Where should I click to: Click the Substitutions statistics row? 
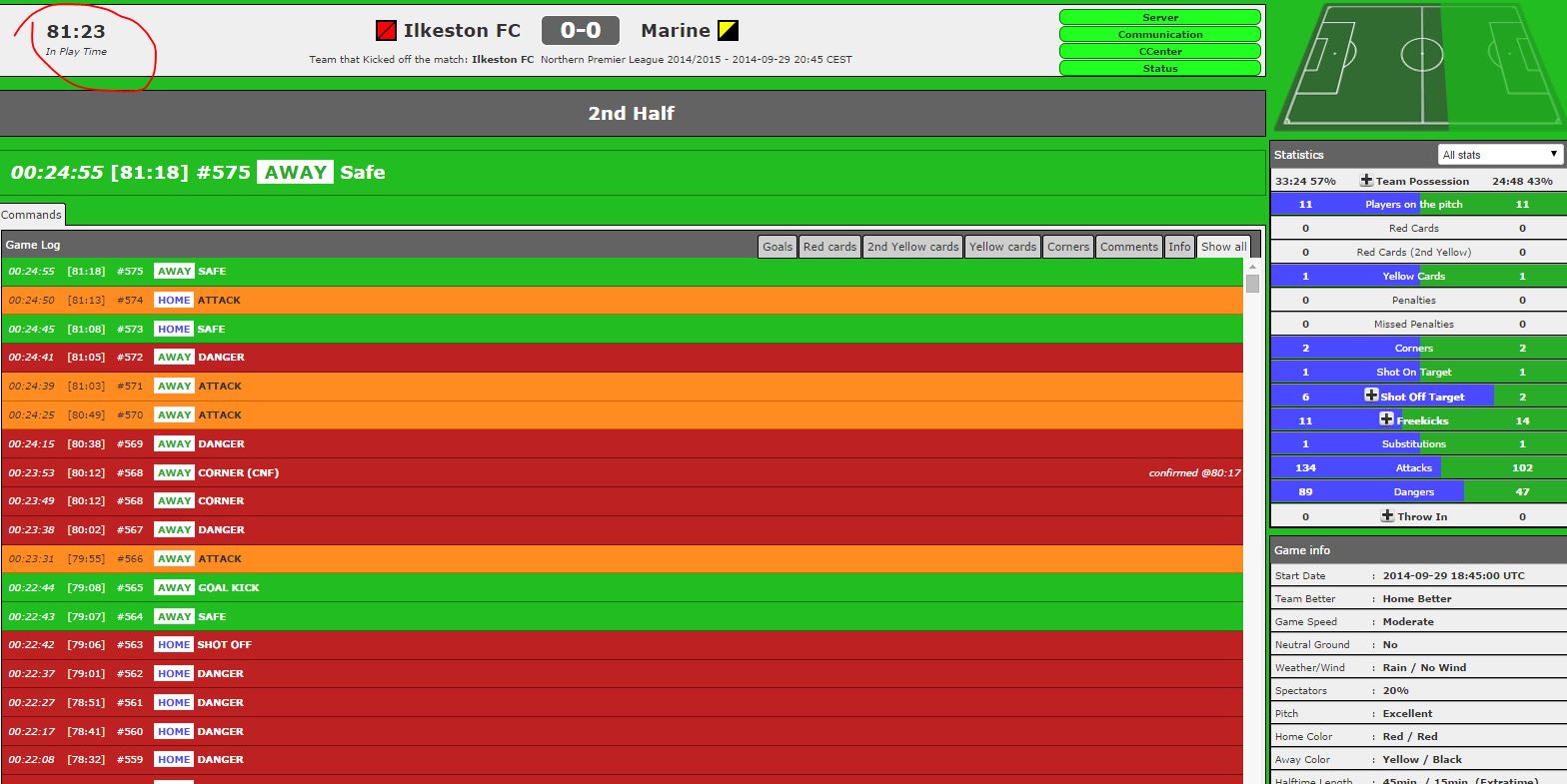pyautogui.click(x=1418, y=443)
